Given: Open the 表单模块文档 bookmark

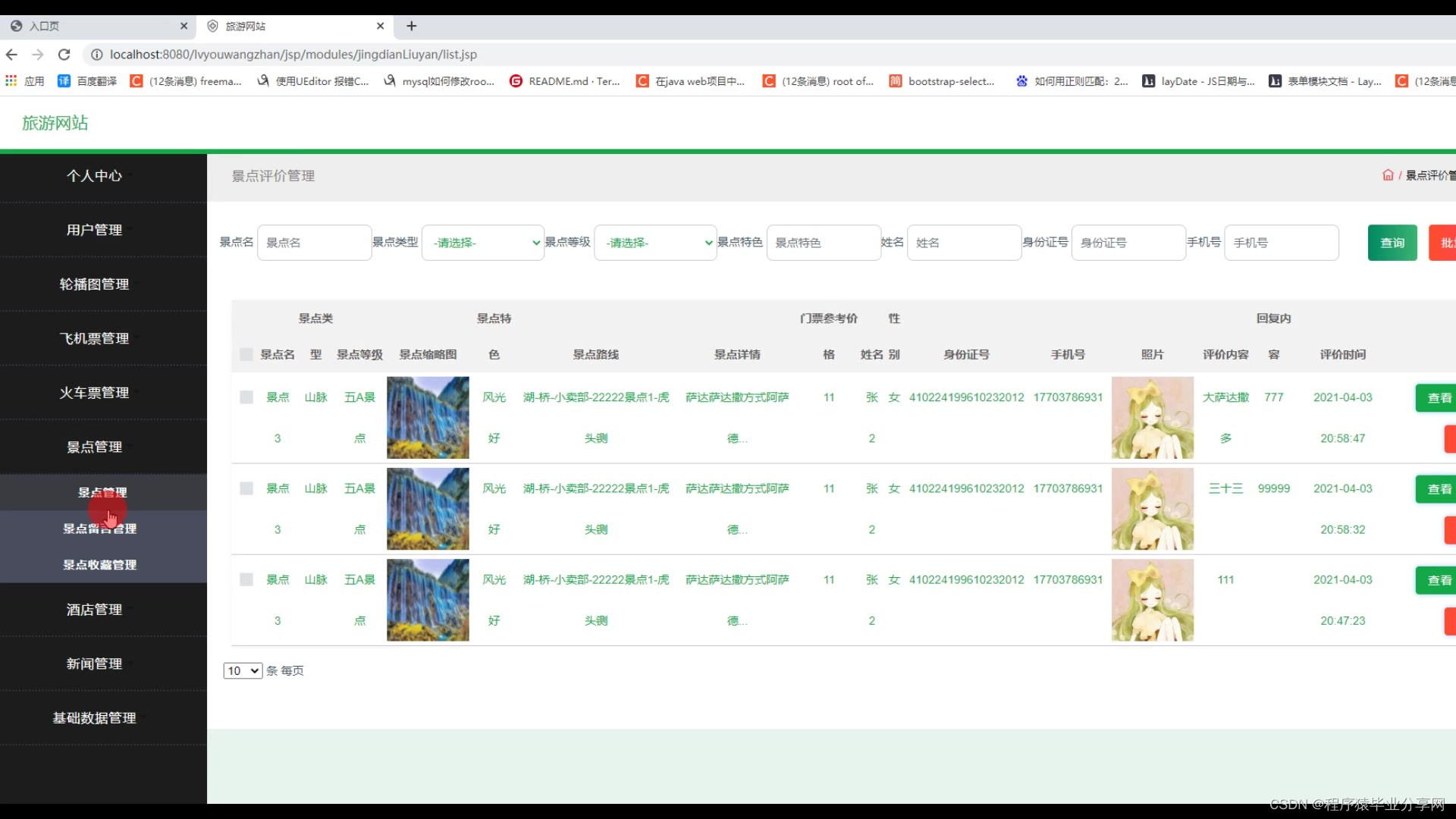Looking at the screenshot, I should point(1326,81).
